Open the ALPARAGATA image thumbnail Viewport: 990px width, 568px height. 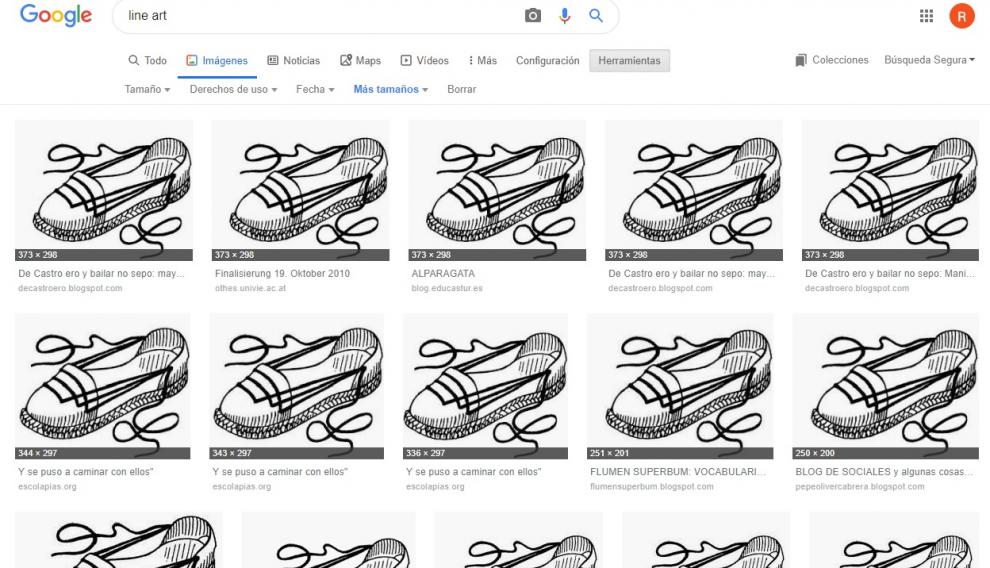497,190
